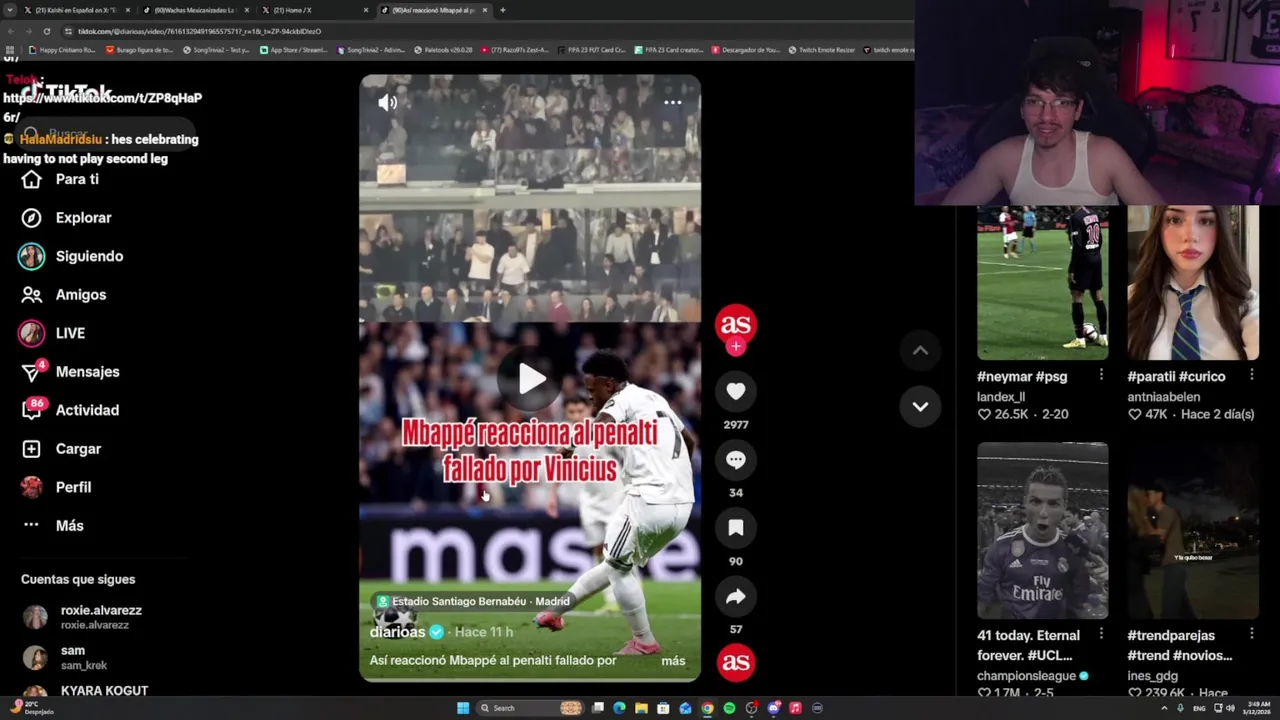Show hidden system tray icons chevron
This screenshot has height=720, width=1280.
(x=1164, y=708)
